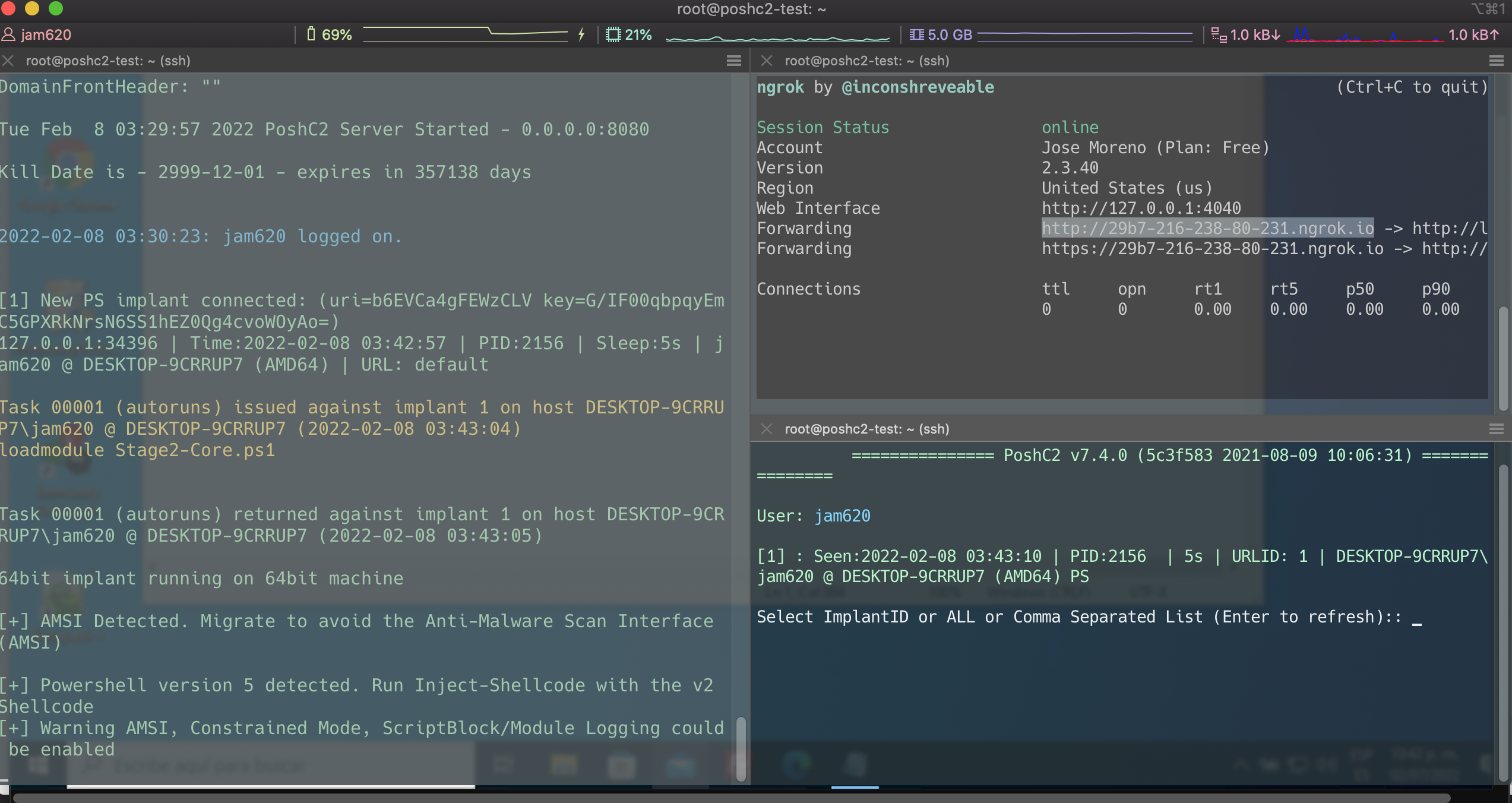The height and width of the screenshot is (803, 1512).
Task: Click the 'online' status value
Action: [x=1070, y=127]
